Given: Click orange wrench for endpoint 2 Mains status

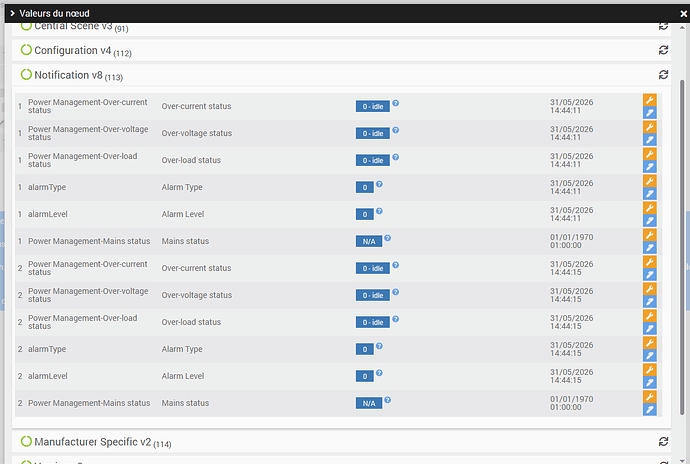Looking at the screenshot, I should pyautogui.click(x=650, y=397).
